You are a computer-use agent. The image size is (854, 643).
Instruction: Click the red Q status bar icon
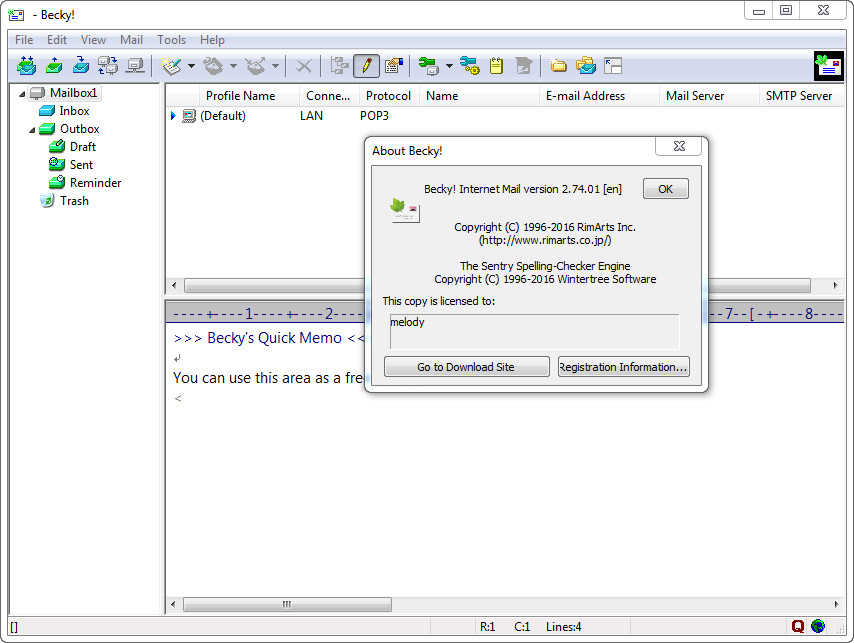798,627
